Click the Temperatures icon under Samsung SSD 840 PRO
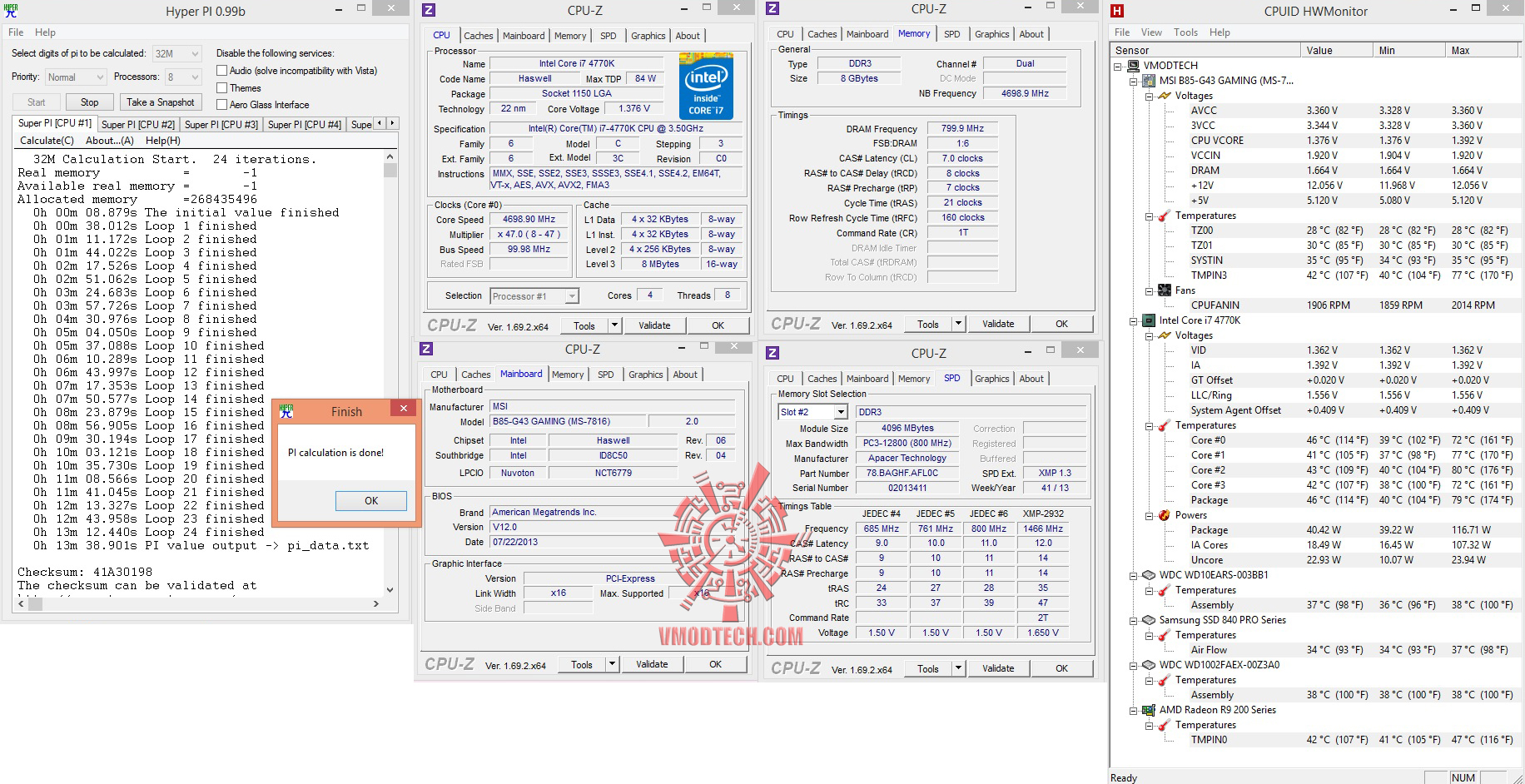The image size is (1525, 784). click(1165, 635)
